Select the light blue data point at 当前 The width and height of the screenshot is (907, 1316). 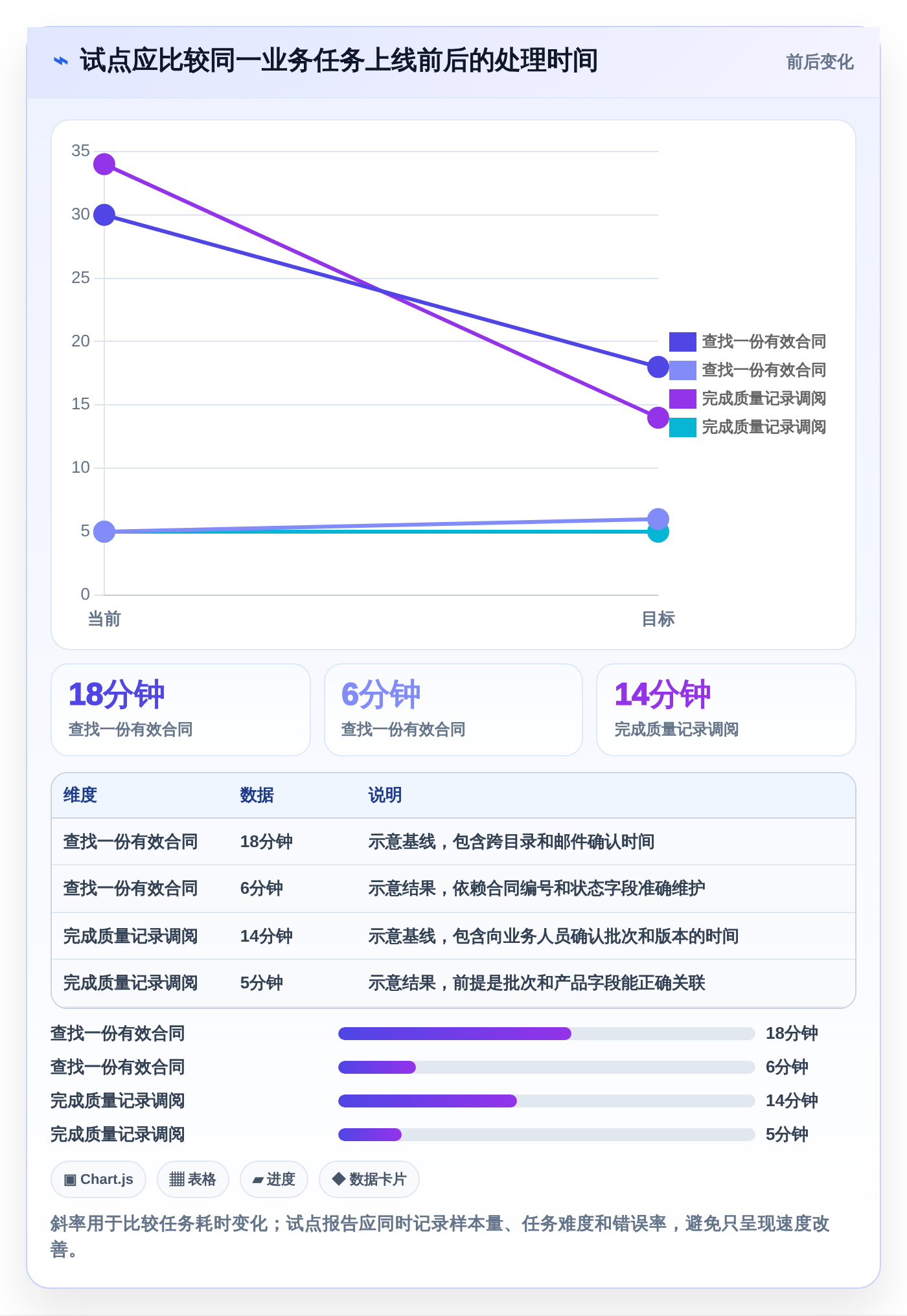tap(104, 532)
